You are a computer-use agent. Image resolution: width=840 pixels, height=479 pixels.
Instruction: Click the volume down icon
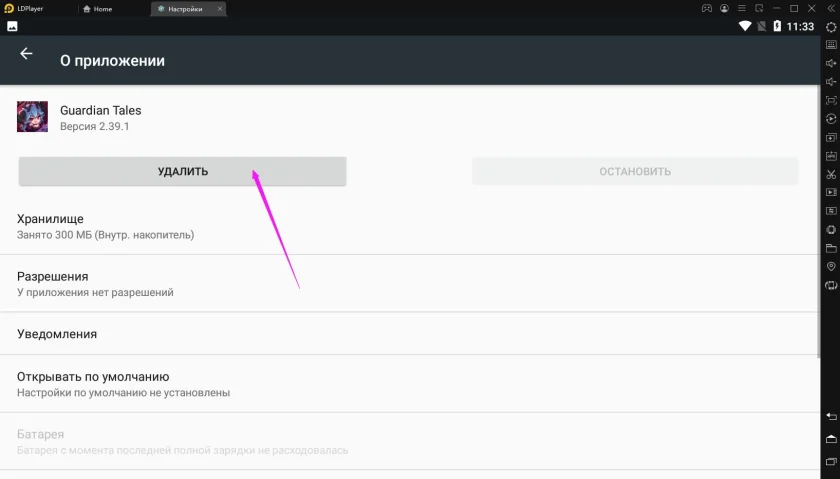click(x=831, y=82)
